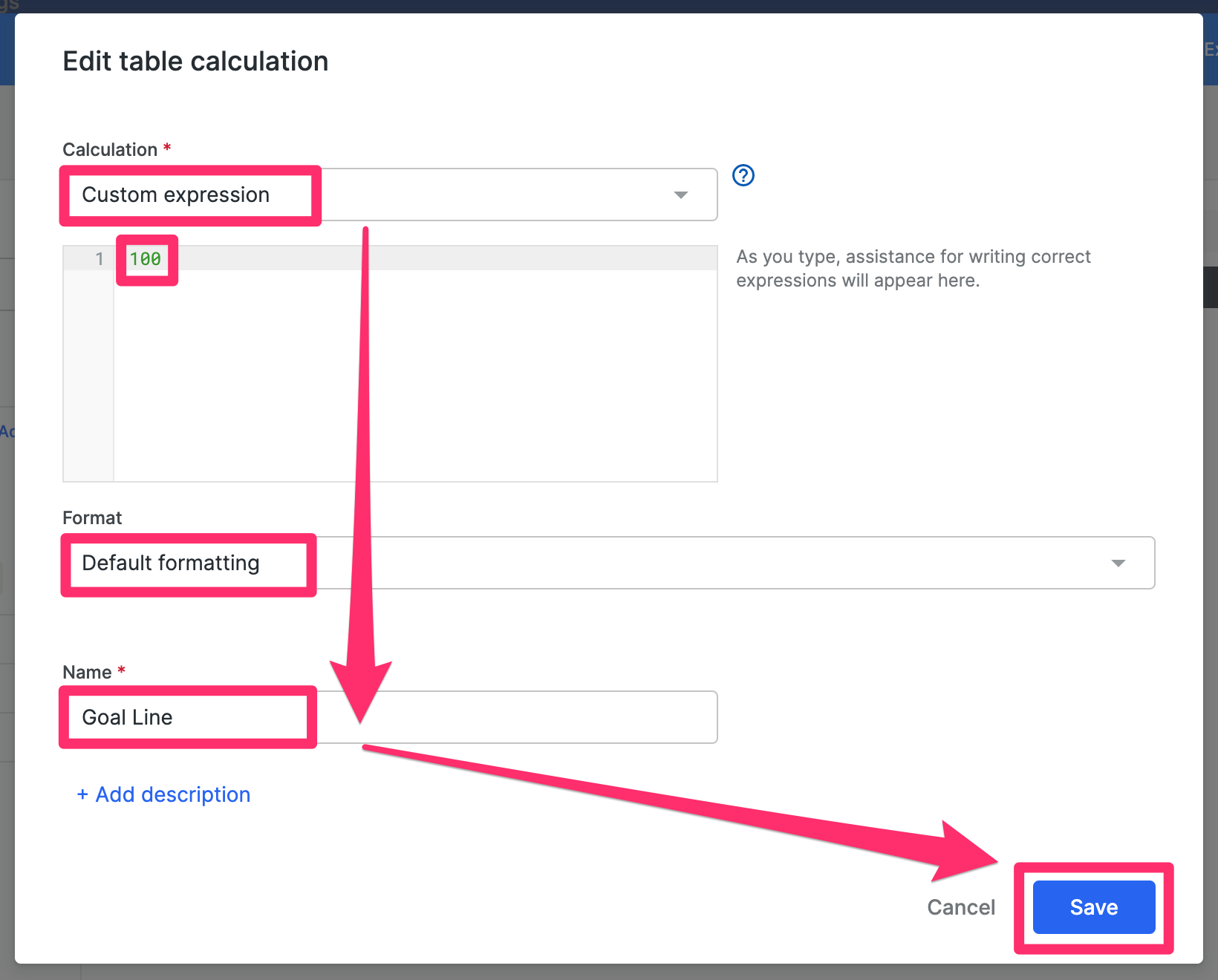Screen dimensions: 1218x980
Task: Add a description to the calculation
Action: 163,794
